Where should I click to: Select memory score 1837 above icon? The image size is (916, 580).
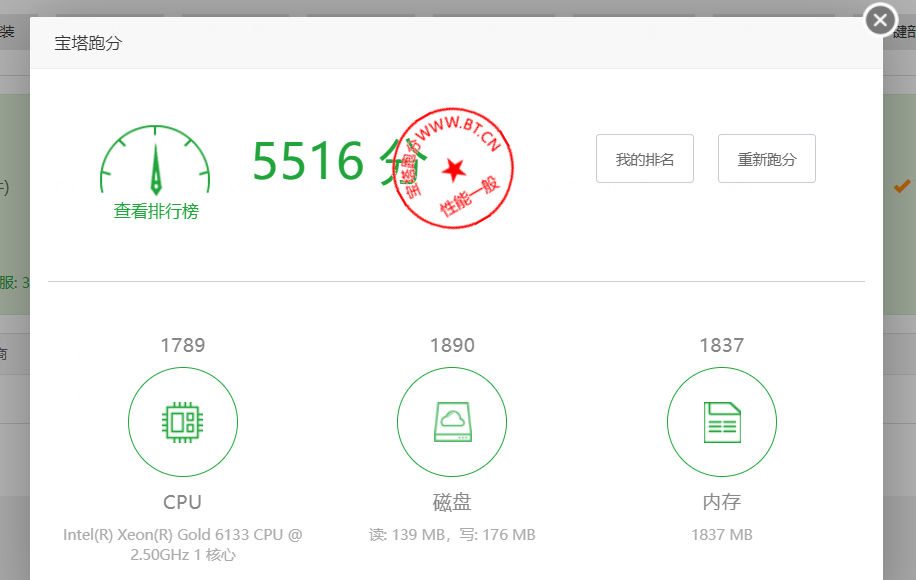click(x=722, y=345)
